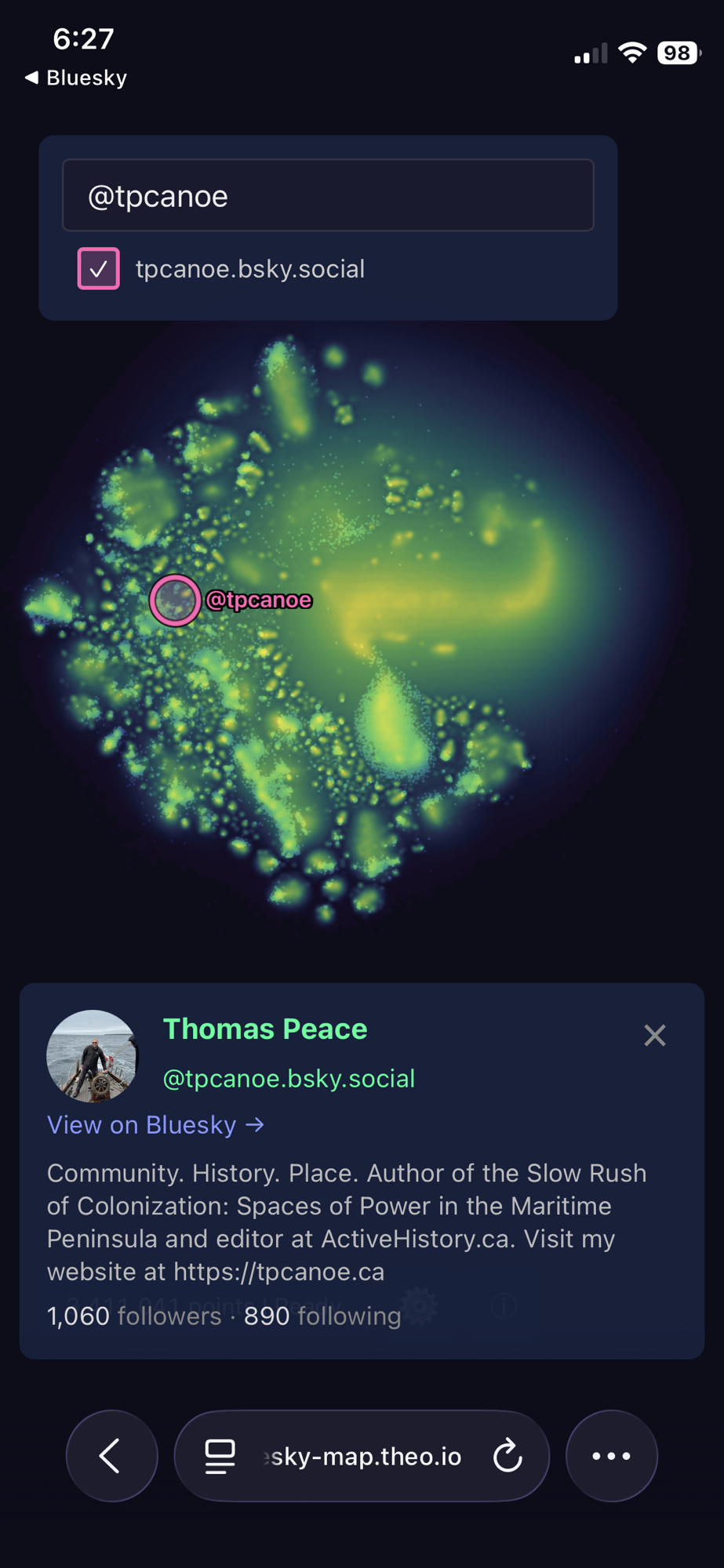
Task: Select the tpcanoe.bsky.social result label
Action: coord(249,269)
